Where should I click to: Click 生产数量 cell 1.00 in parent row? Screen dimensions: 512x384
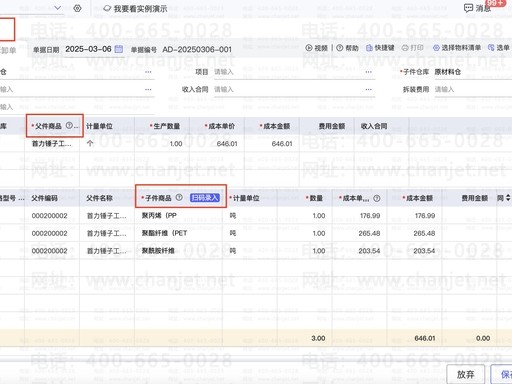(x=176, y=144)
